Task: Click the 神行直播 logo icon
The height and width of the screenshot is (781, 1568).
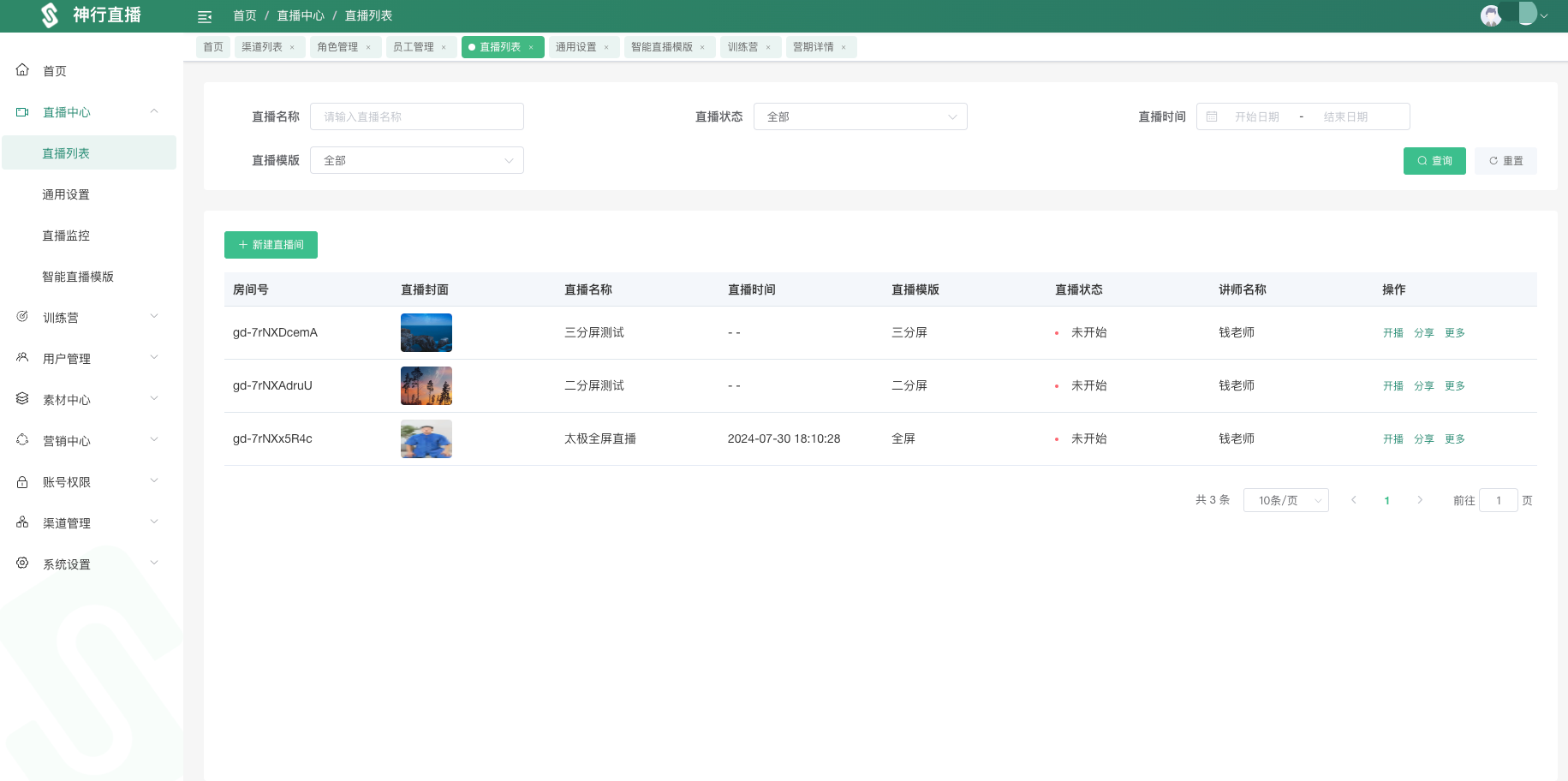Action: pos(51,15)
